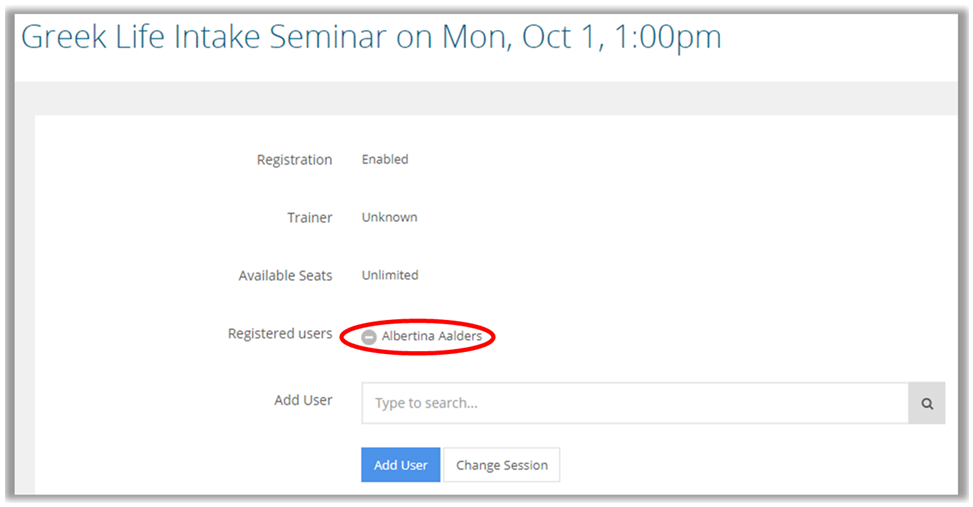Select the registered user name Albertina Aalders
The height and width of the screenshot is (507, 973).
click(432, 337)
